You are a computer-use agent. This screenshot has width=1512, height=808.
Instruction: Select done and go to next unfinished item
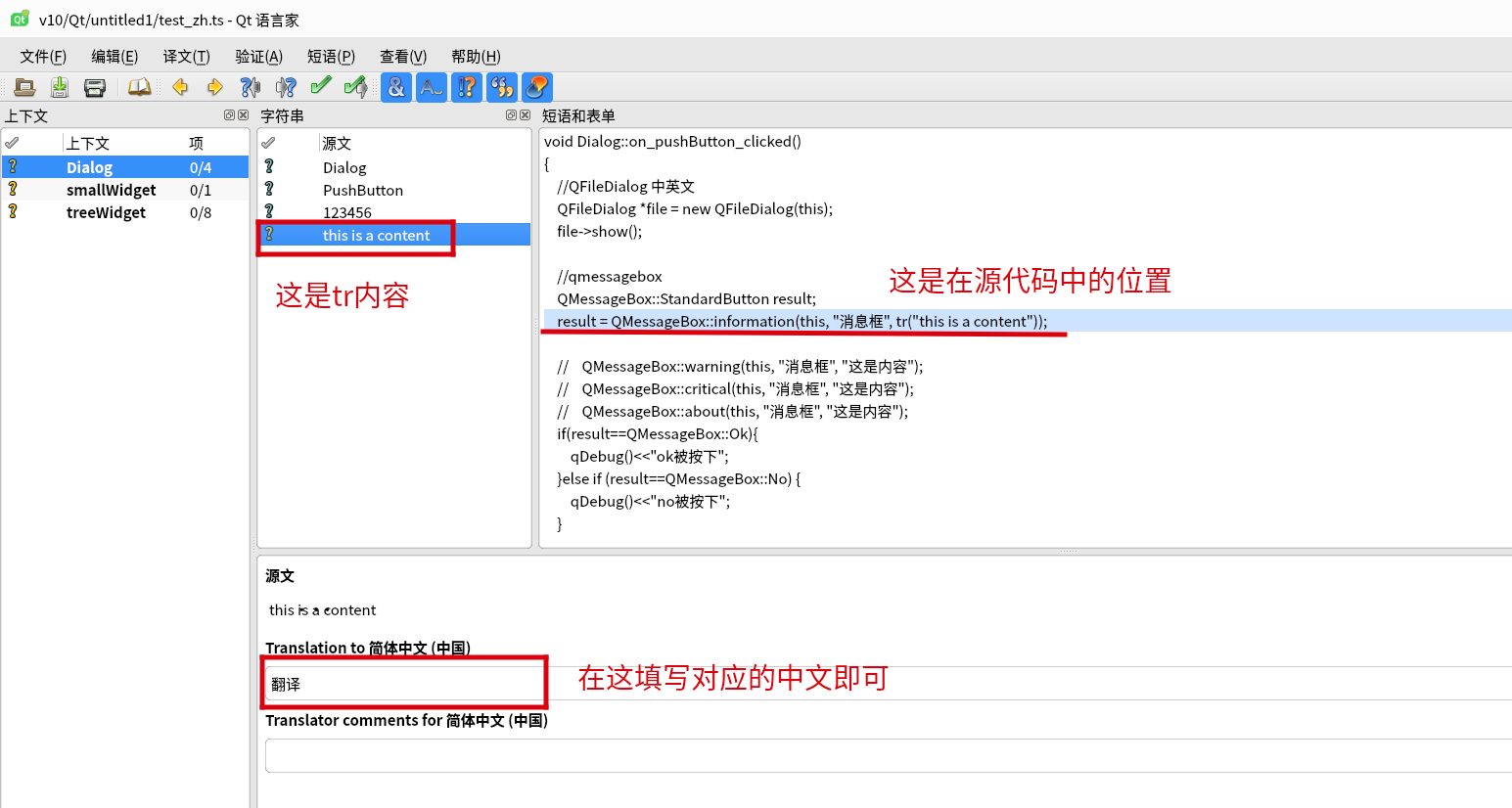tap(355, 87)
